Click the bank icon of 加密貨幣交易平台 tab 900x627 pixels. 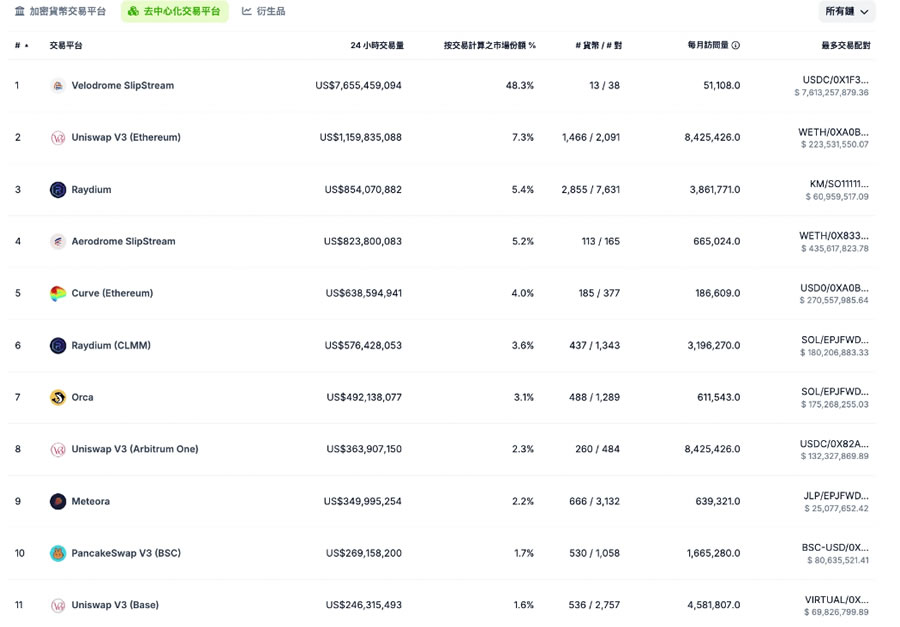click(20, 11)
